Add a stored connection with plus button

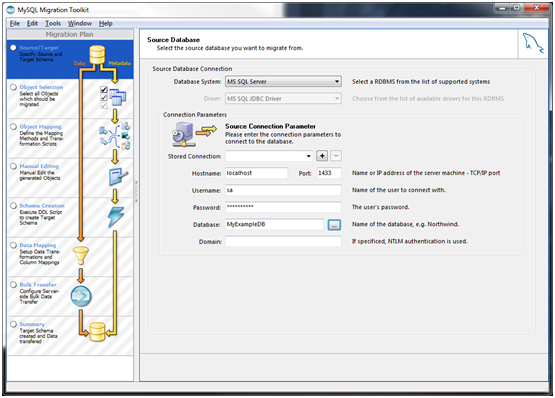click(322, 156)
